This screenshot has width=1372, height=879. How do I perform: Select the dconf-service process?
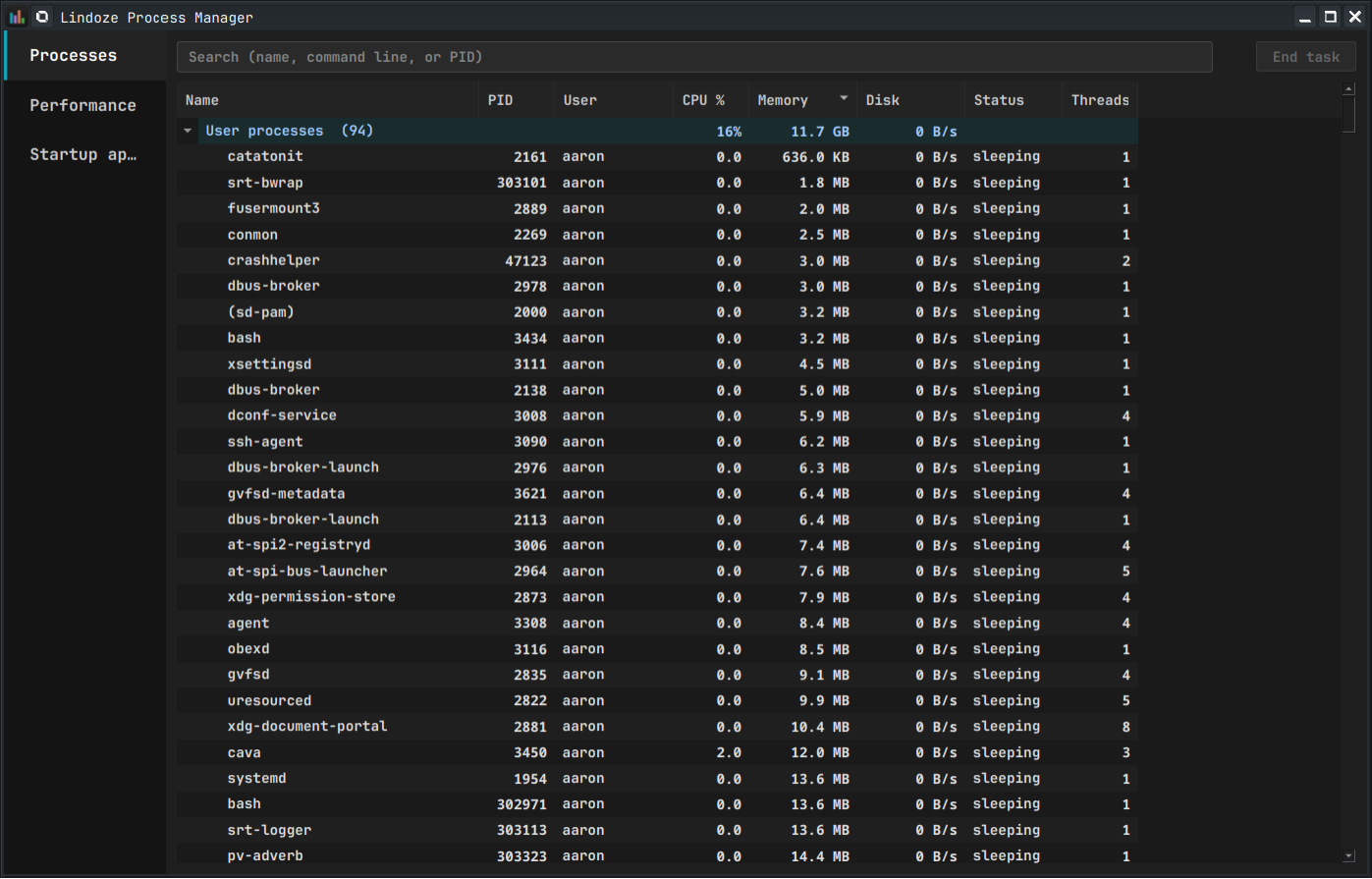click(x=657, y=415)
